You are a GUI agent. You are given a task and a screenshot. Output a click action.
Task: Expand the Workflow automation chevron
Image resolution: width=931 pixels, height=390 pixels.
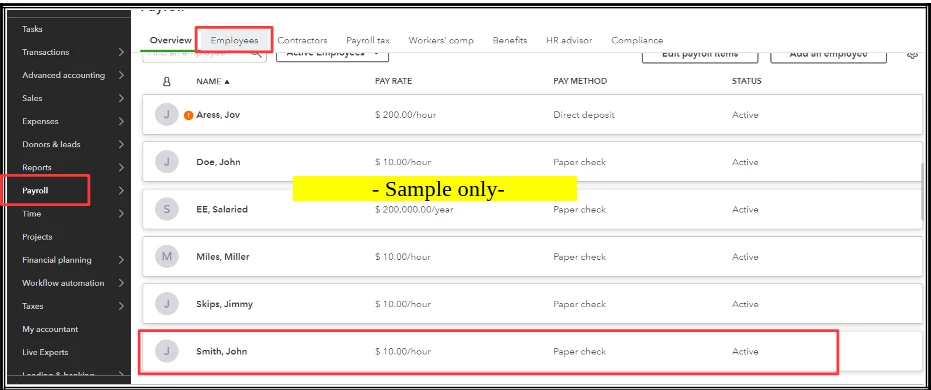[x=121, y=283]
